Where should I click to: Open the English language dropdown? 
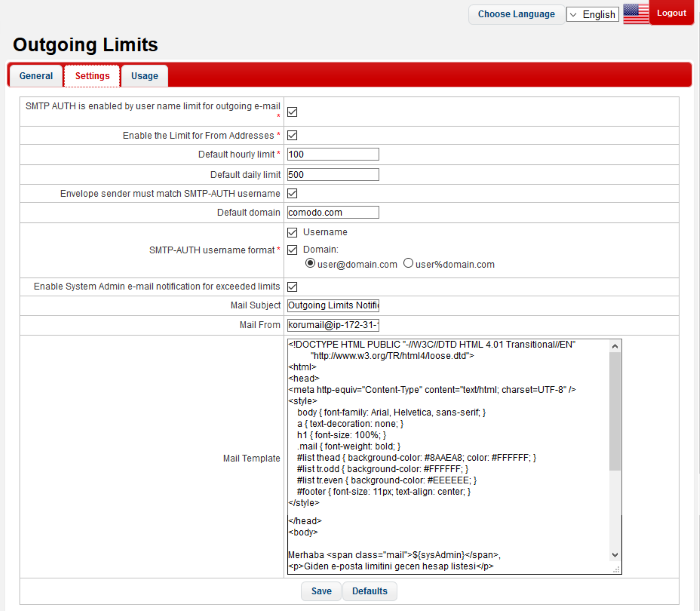592,14
